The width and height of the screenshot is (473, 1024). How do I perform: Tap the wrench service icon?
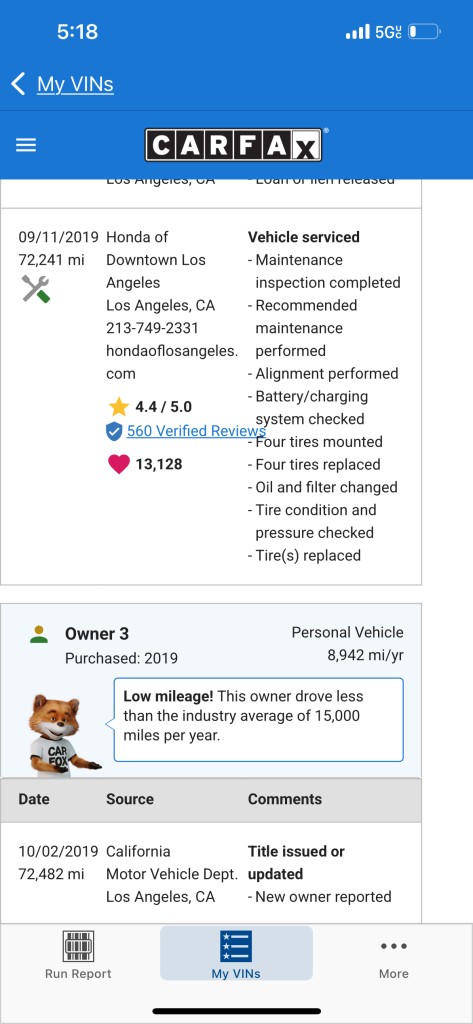[x=35, y=289]
